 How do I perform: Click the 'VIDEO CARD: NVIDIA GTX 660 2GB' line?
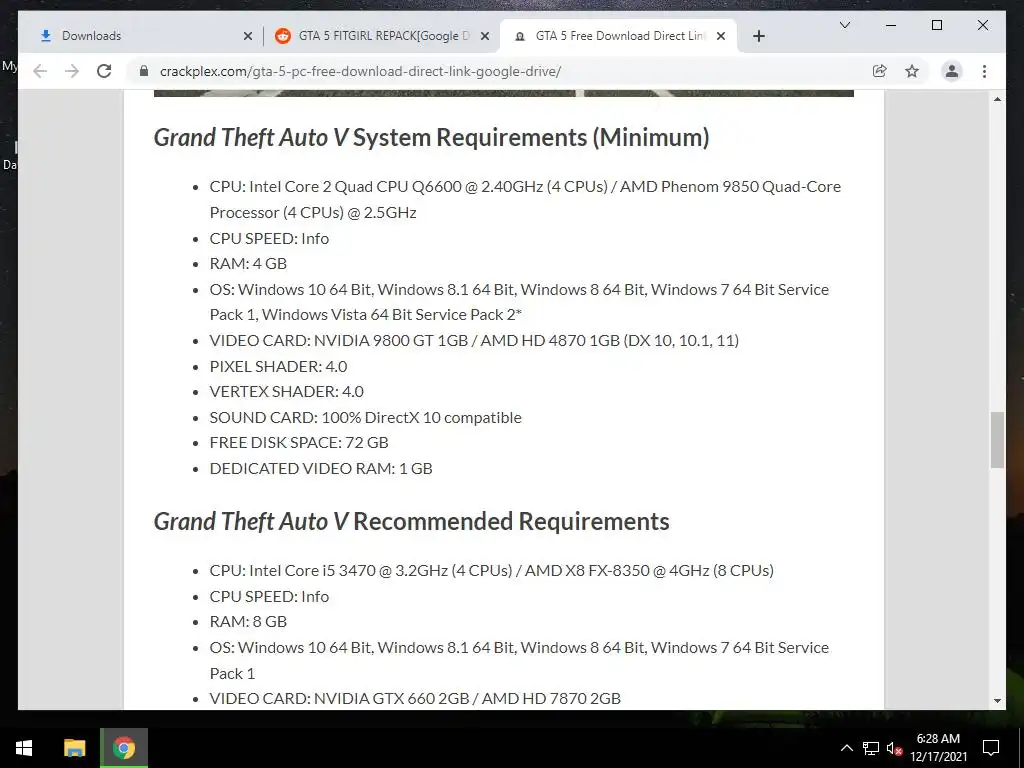415,698
